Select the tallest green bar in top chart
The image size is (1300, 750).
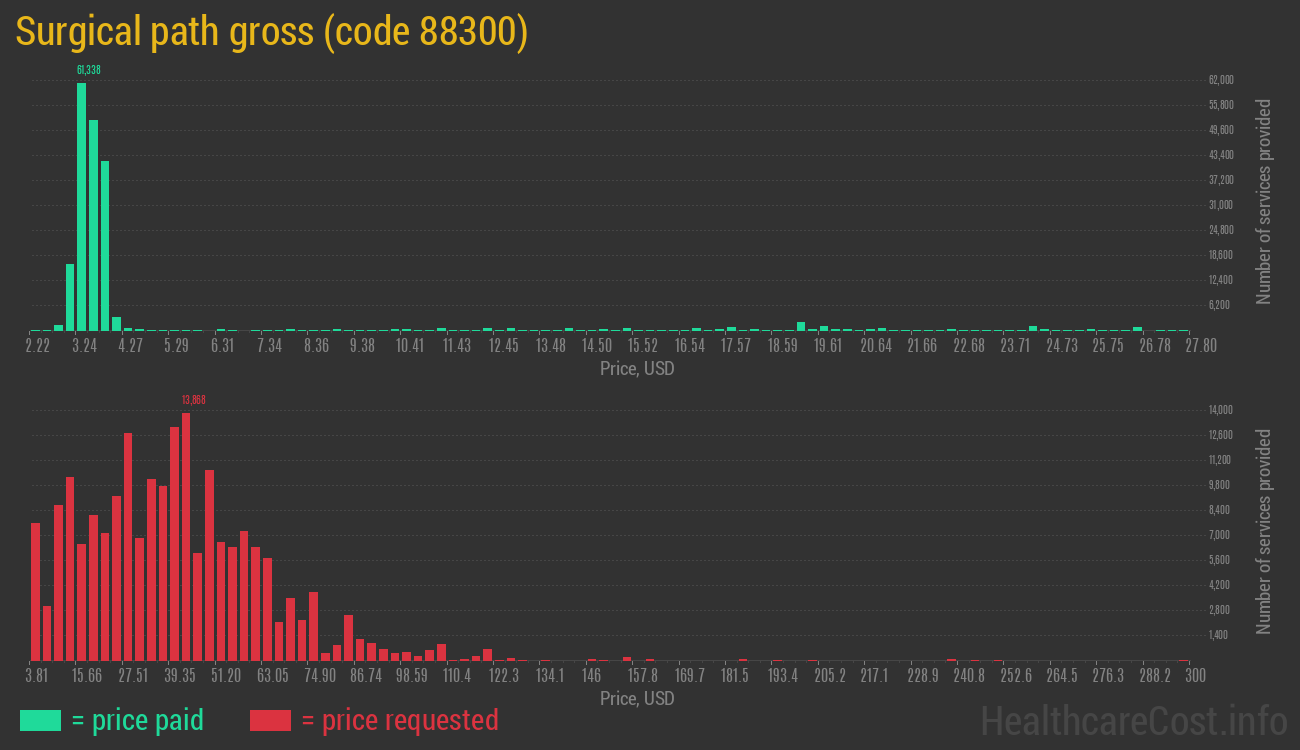[81, 206]
